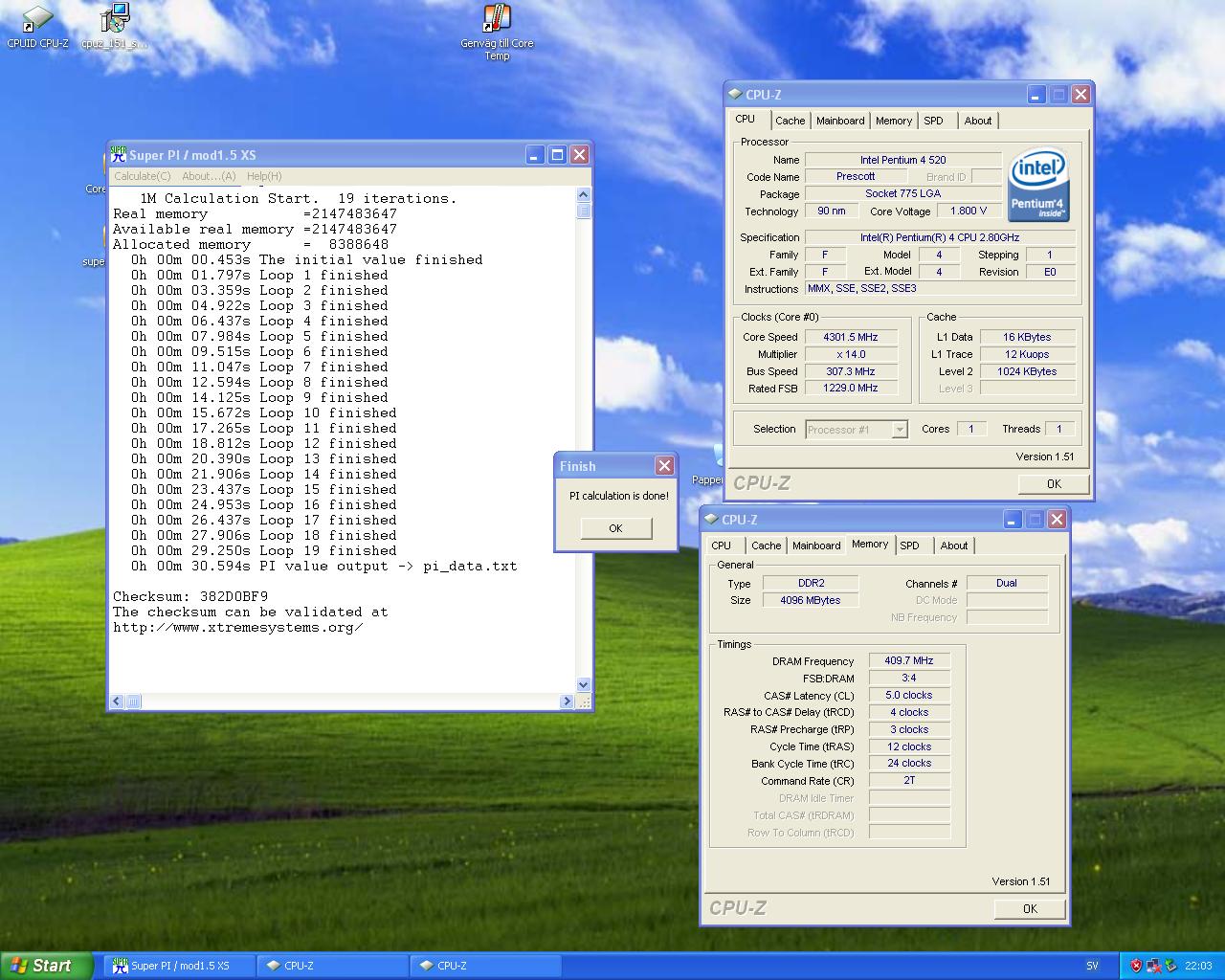The image size is (1225, 980).
Task: Switch to Memory tab in top CPU-Z window
Action: pos(894,121)
